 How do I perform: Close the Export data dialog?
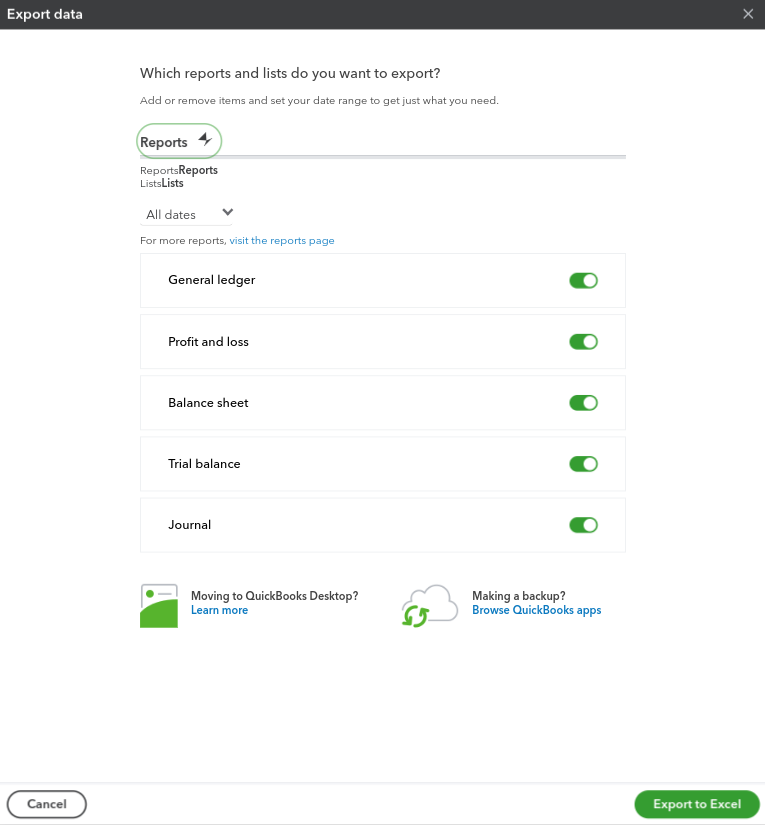[x=748, y=14]
